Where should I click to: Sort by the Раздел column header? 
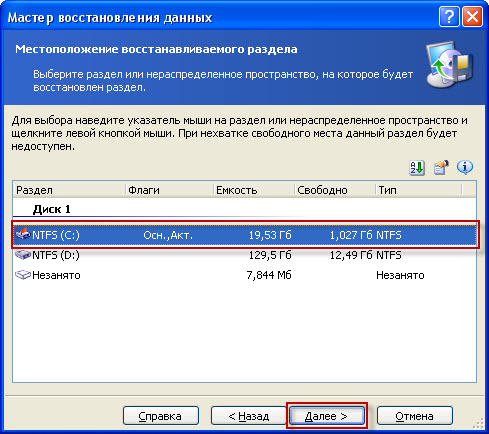69,190
